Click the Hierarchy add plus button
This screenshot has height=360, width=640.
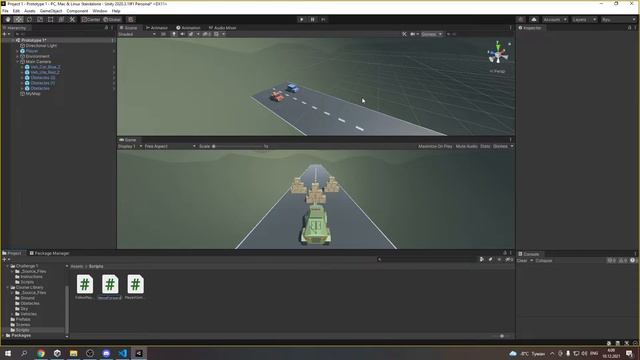coord(4,34)
